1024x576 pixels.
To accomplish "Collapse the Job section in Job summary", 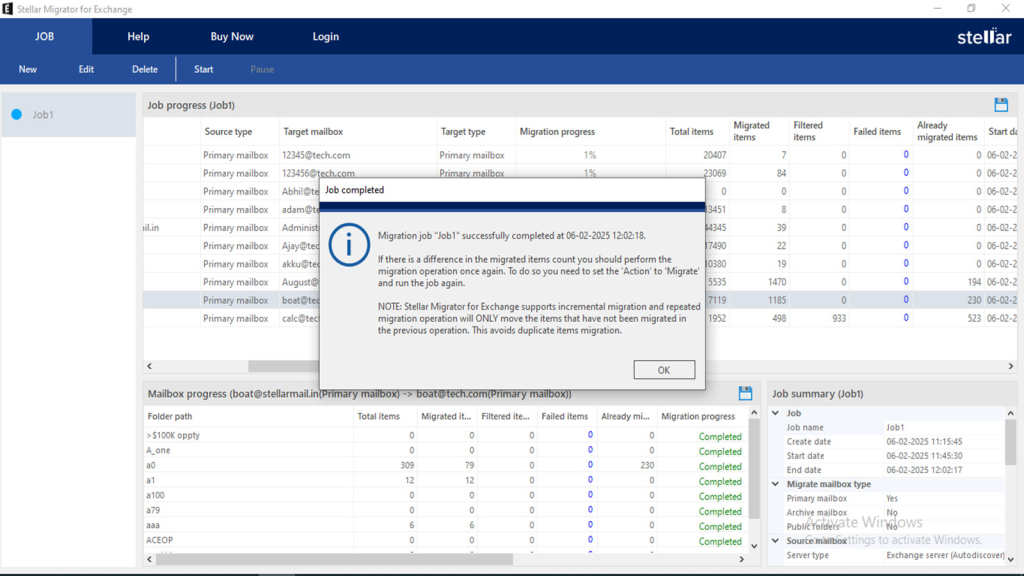I will click(x=776, y=413).
